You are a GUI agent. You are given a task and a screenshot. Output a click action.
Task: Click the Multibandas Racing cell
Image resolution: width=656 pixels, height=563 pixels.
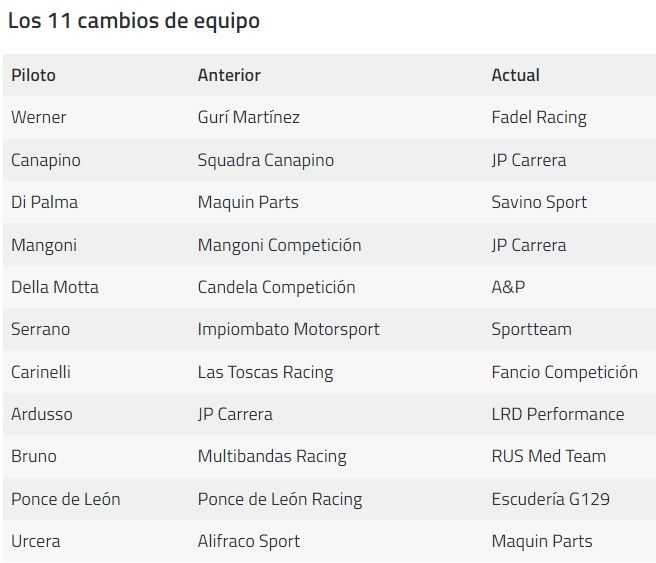point(272,456)
